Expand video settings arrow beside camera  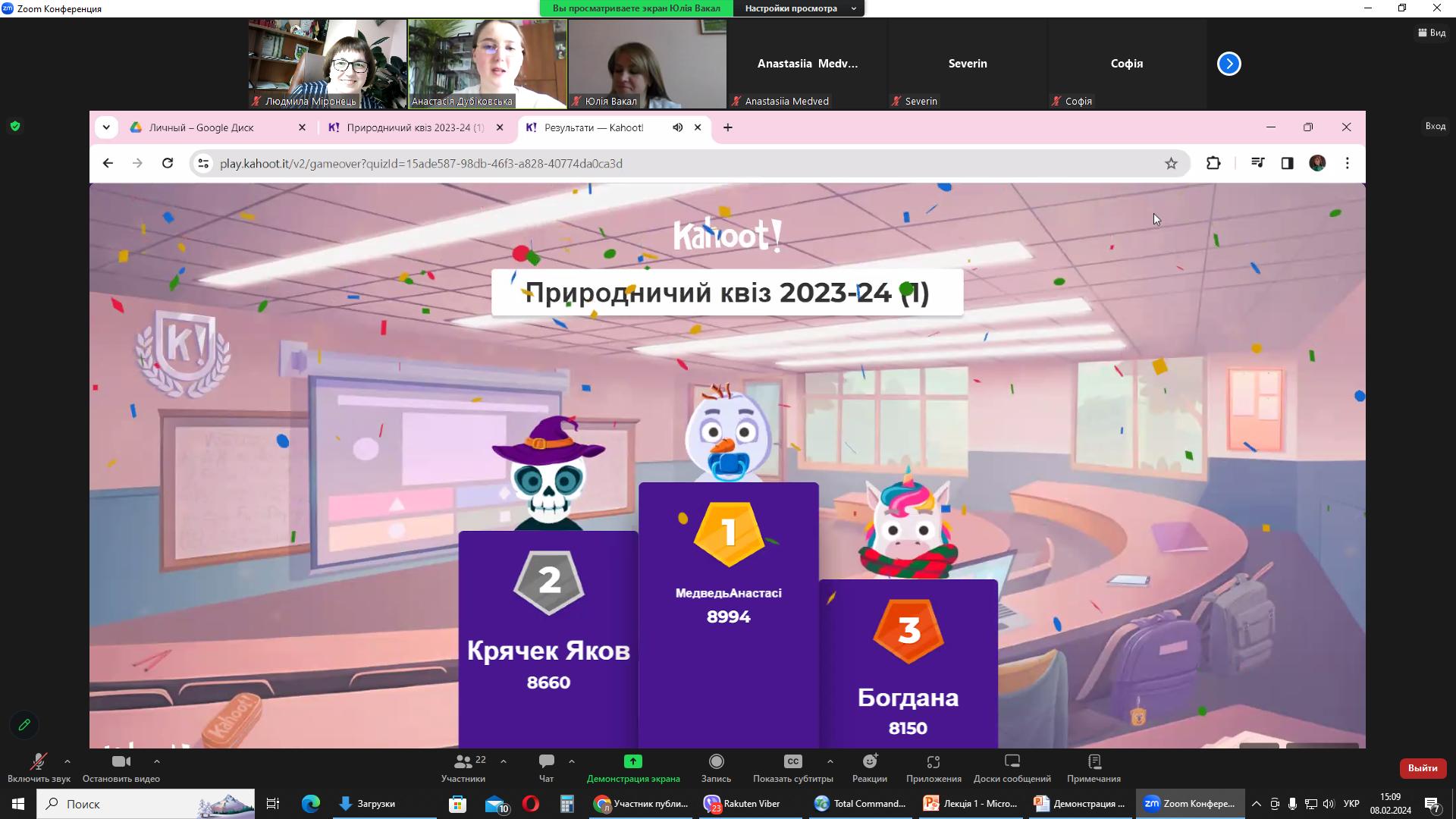157,761
